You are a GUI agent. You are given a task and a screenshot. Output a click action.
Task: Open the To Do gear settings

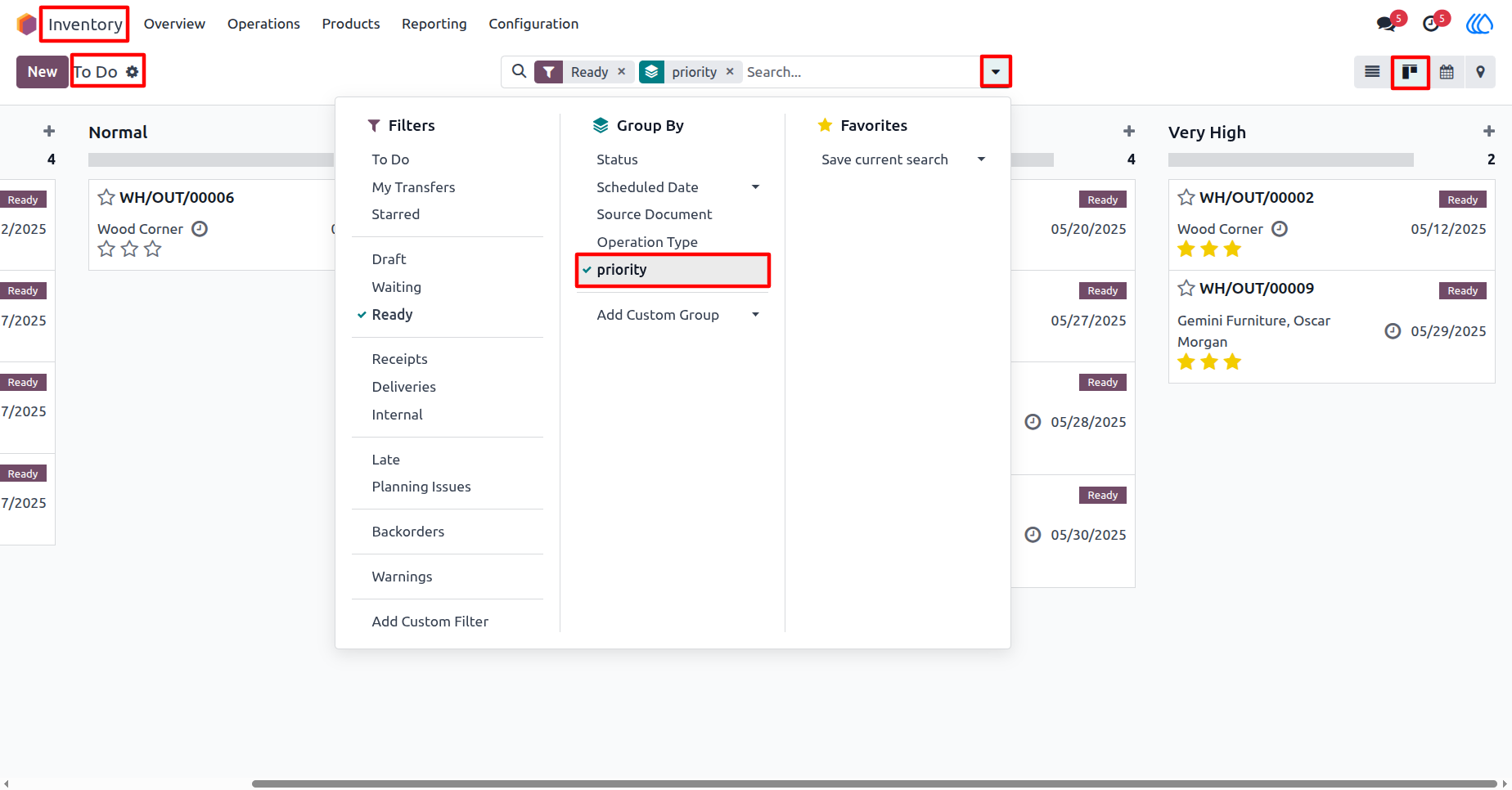(x=132, y=72)
